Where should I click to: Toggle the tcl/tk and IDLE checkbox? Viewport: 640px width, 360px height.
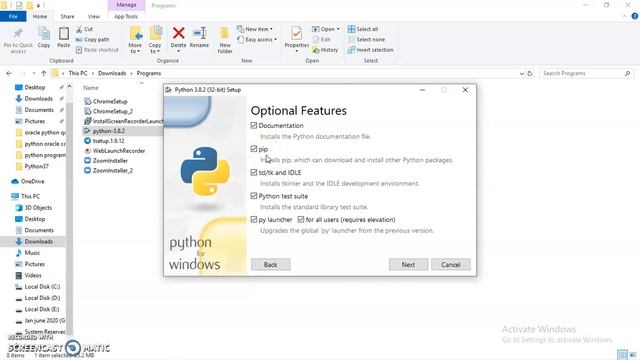click(254, 173)
